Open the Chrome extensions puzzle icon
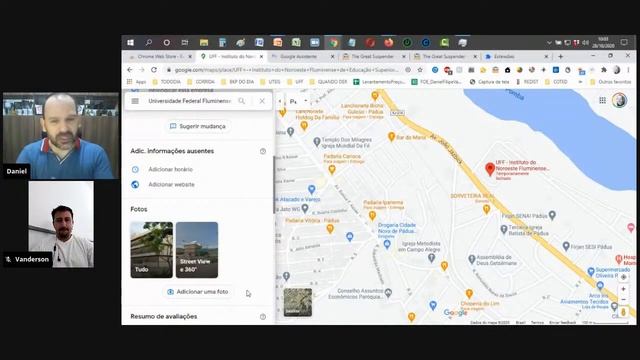Viewport: 640px width, 360px height. coord(604,70)
